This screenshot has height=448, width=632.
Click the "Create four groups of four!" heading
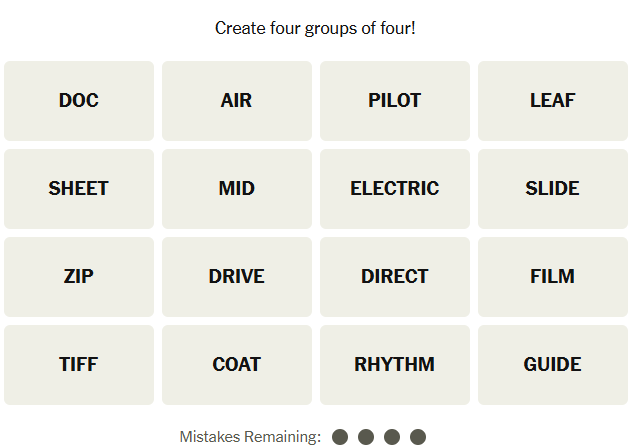(x=315, y=28)
